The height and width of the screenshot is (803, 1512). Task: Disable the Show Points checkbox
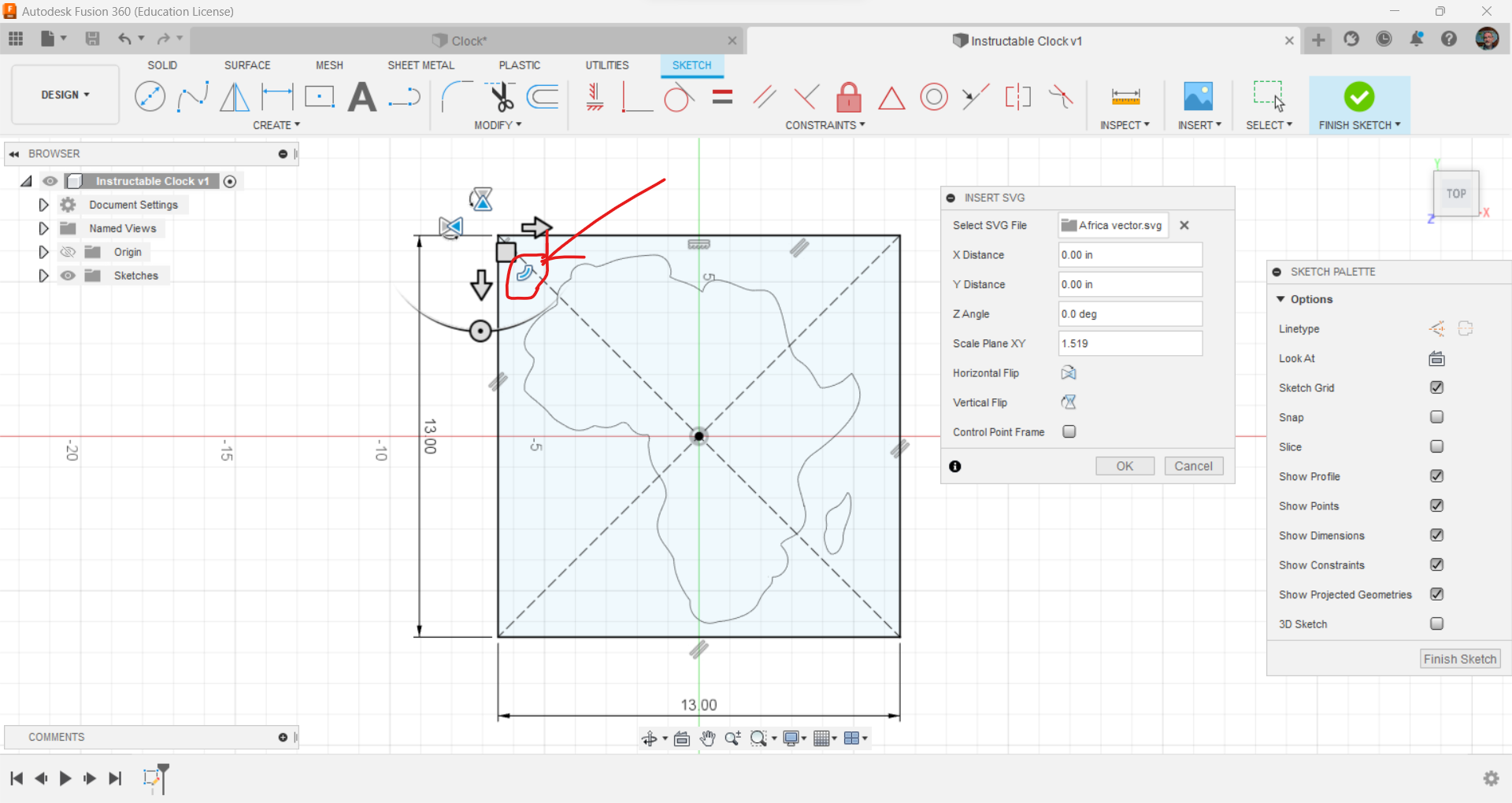point(1437,505)
